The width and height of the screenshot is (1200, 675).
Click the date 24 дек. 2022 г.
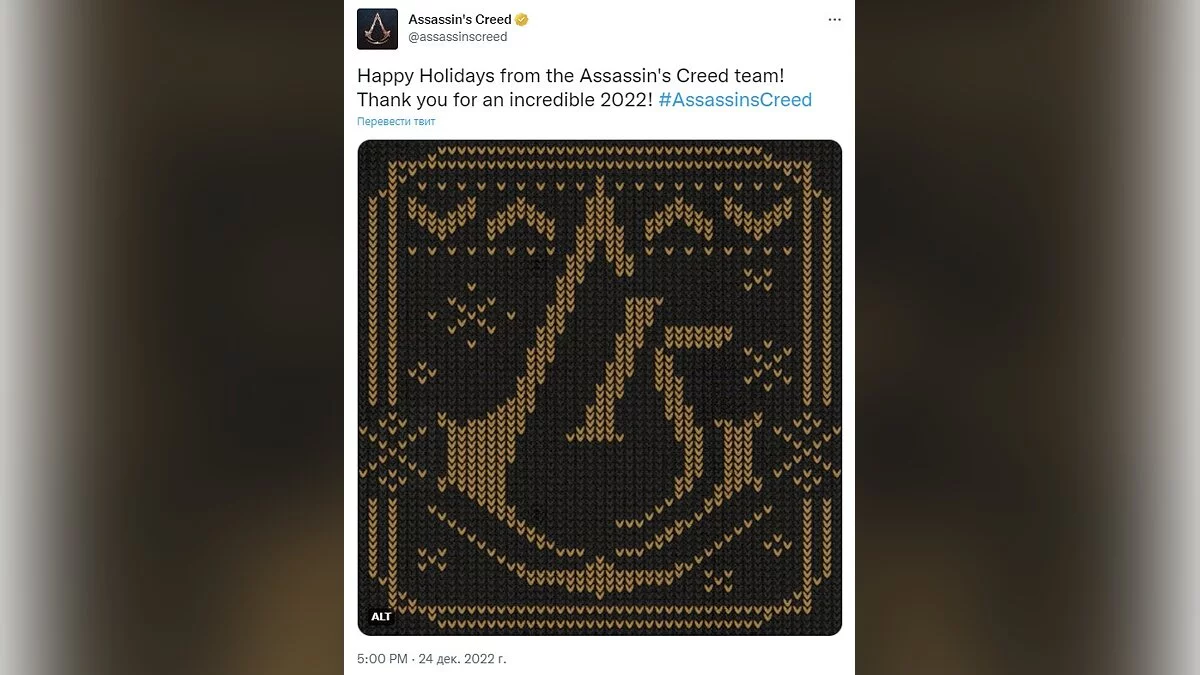pos(463,659)
